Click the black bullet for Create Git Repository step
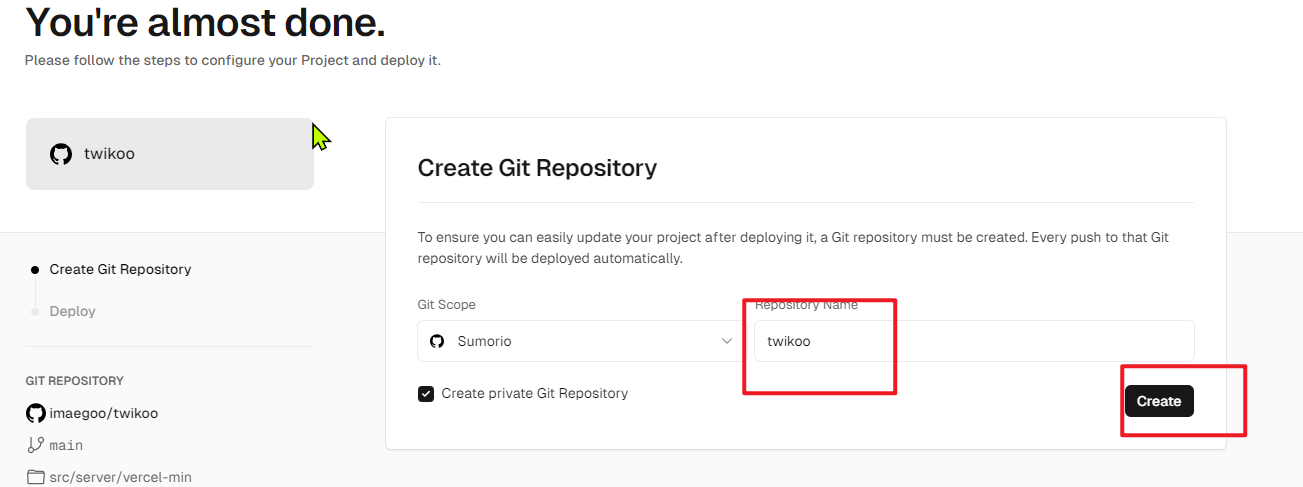The width and height of the screenshot is (1303, 487). 35,270
